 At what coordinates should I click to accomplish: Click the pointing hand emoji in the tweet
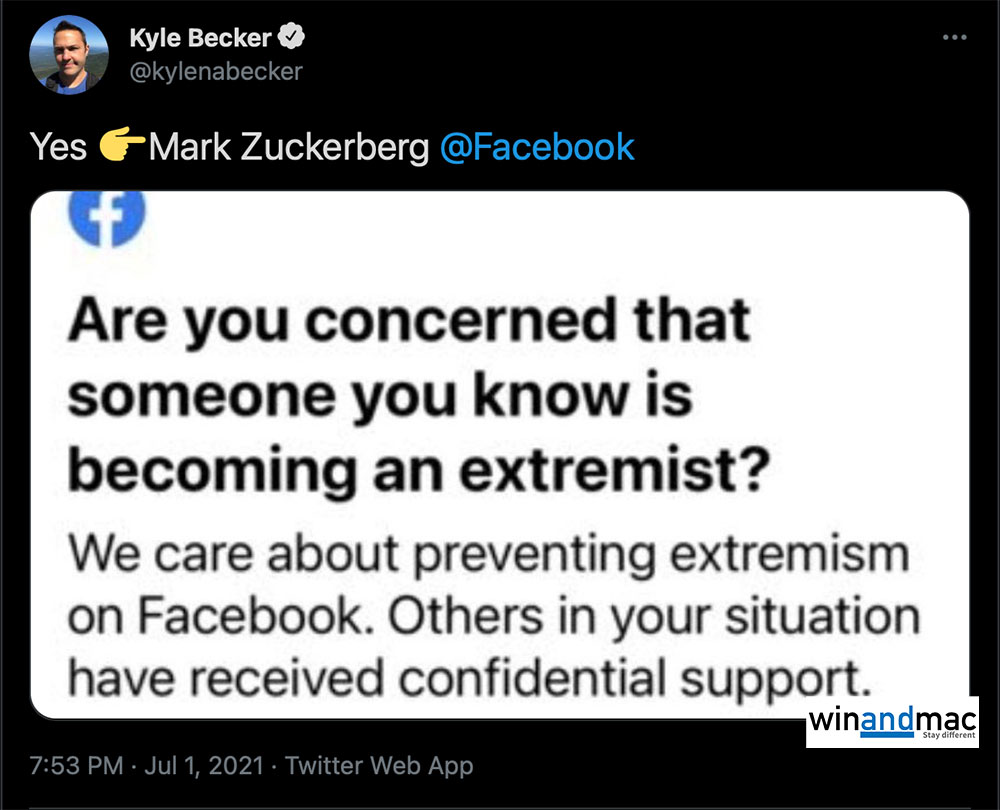point(123,147)
